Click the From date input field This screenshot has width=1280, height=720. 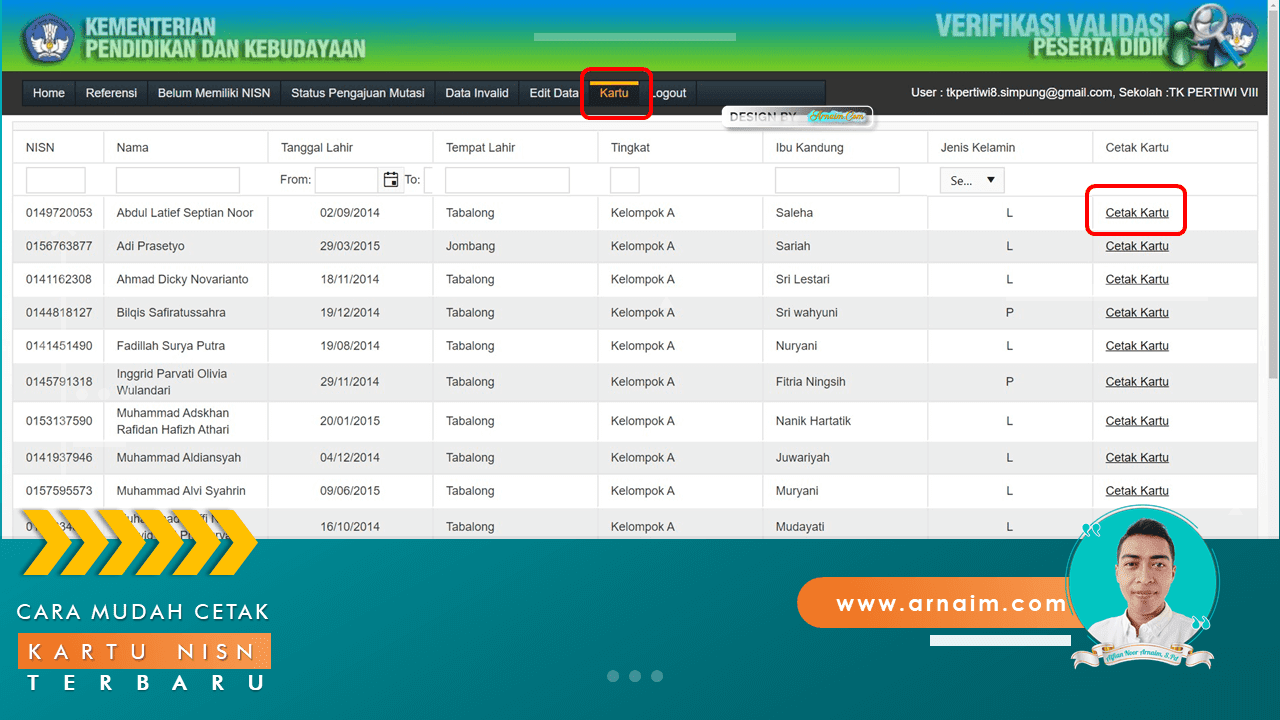[346, 180]
